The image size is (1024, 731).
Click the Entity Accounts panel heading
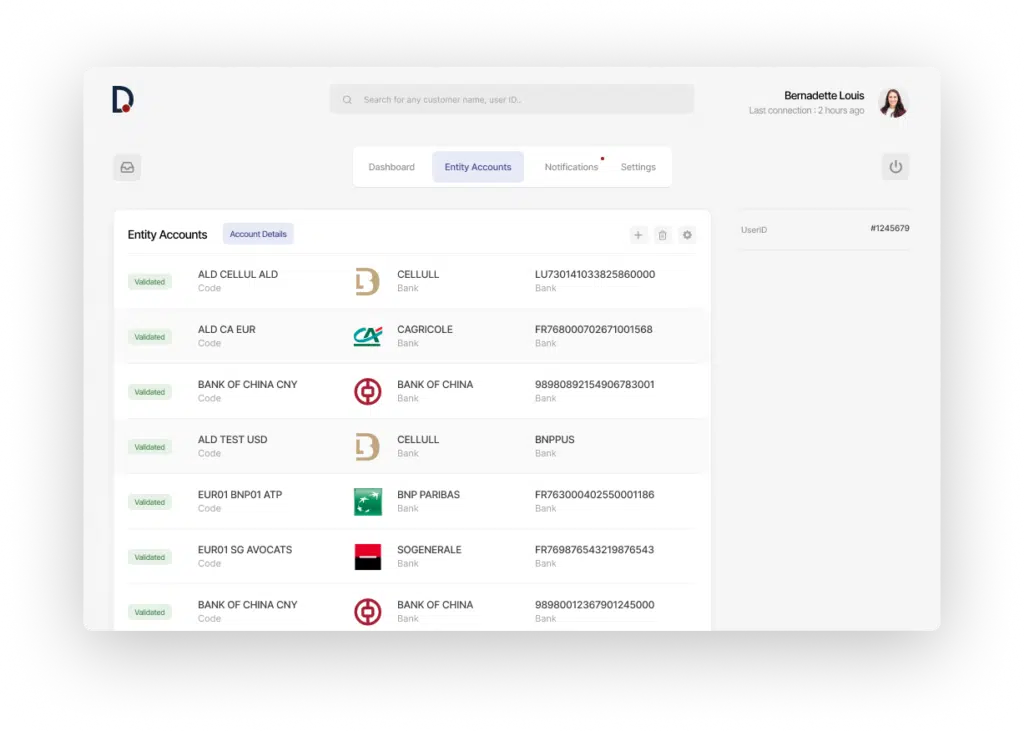click(167, 235)
